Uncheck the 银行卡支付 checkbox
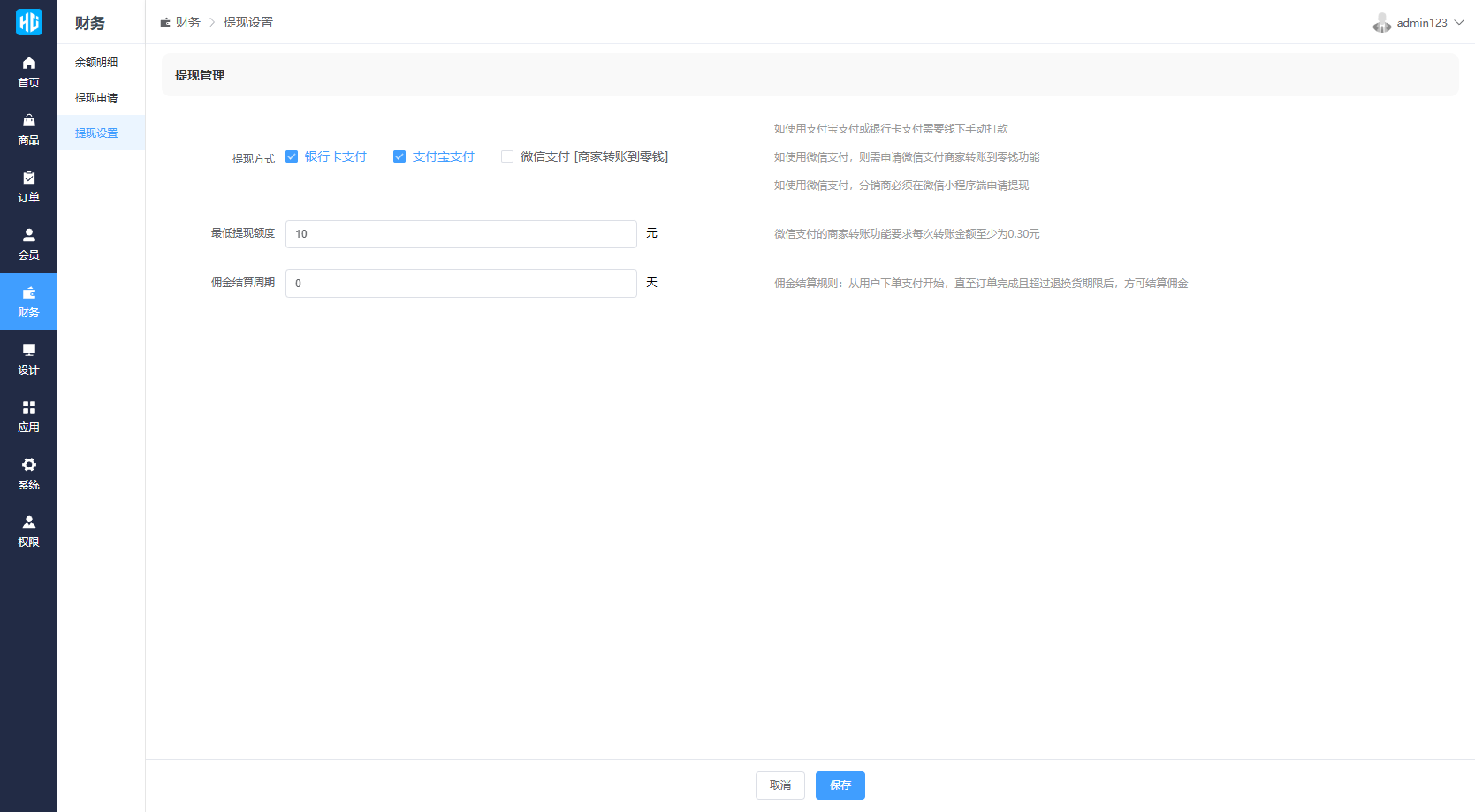Screen dimensions: 1475x812 (x=292, y=156)
